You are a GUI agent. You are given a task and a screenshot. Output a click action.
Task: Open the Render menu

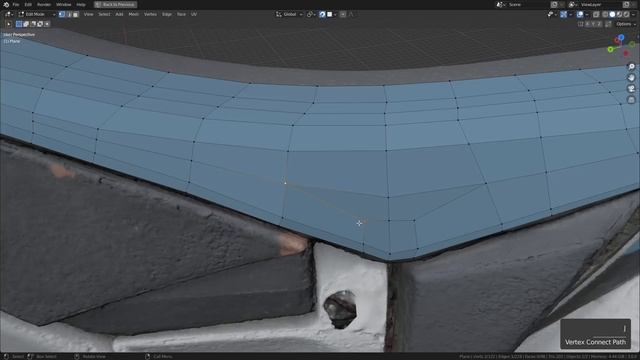(x=44, y=4)
